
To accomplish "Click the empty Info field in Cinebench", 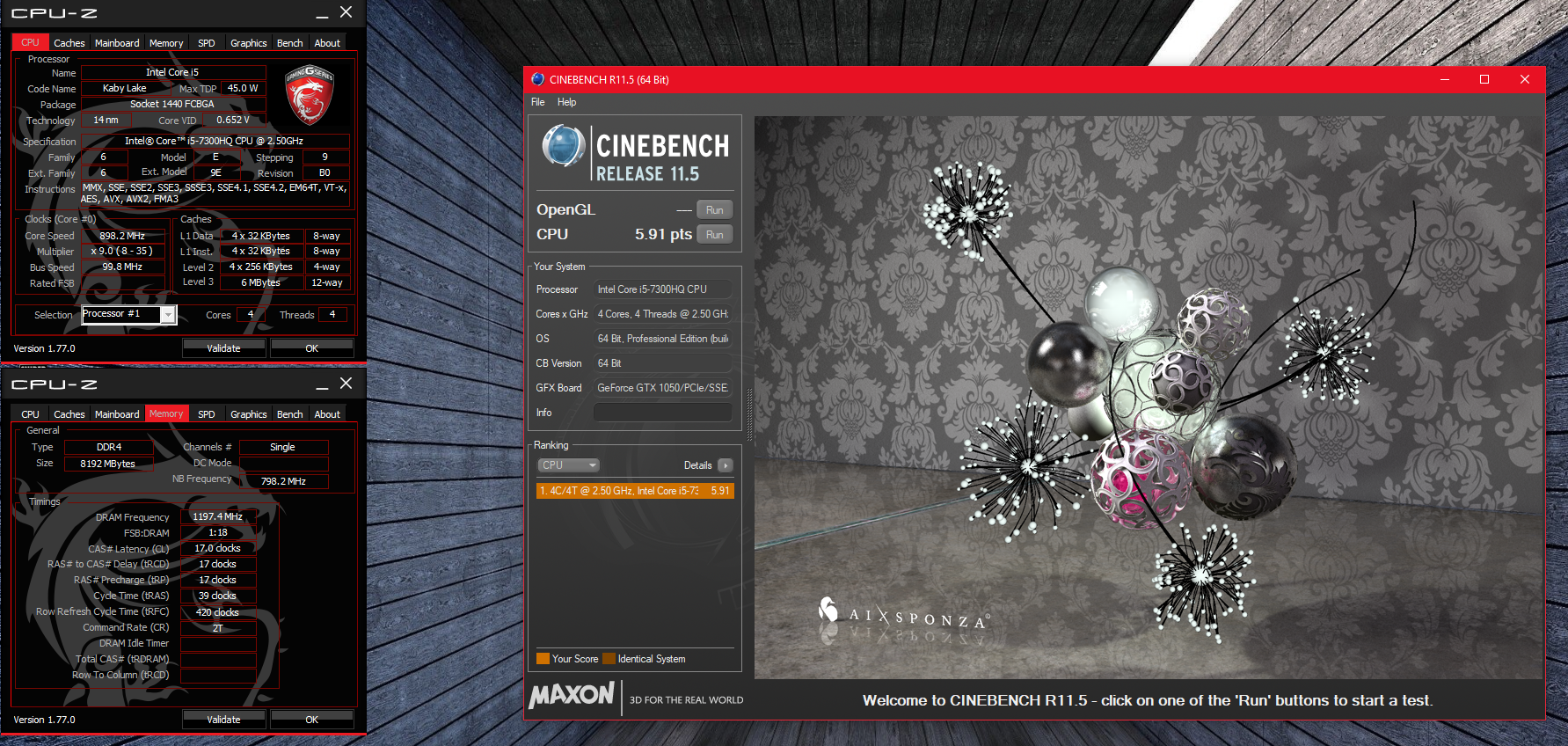I will click(x=663, y=413).
